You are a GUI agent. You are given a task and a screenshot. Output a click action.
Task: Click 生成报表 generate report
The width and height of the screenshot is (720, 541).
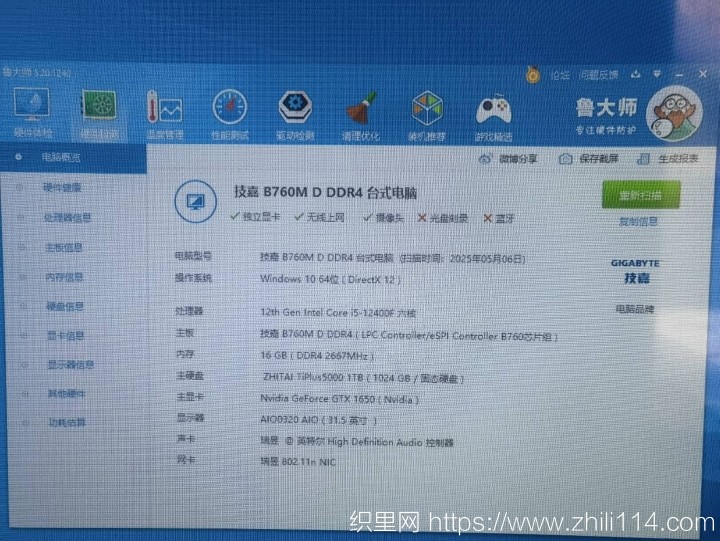click(668, 159)
